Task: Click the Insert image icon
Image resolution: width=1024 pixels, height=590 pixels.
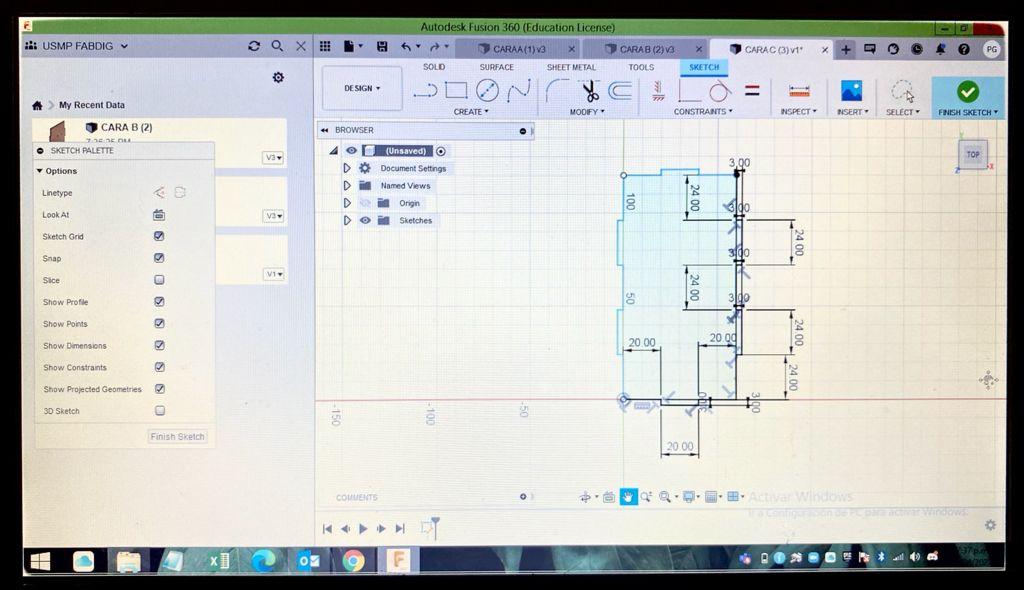Action: coord(852,91)
